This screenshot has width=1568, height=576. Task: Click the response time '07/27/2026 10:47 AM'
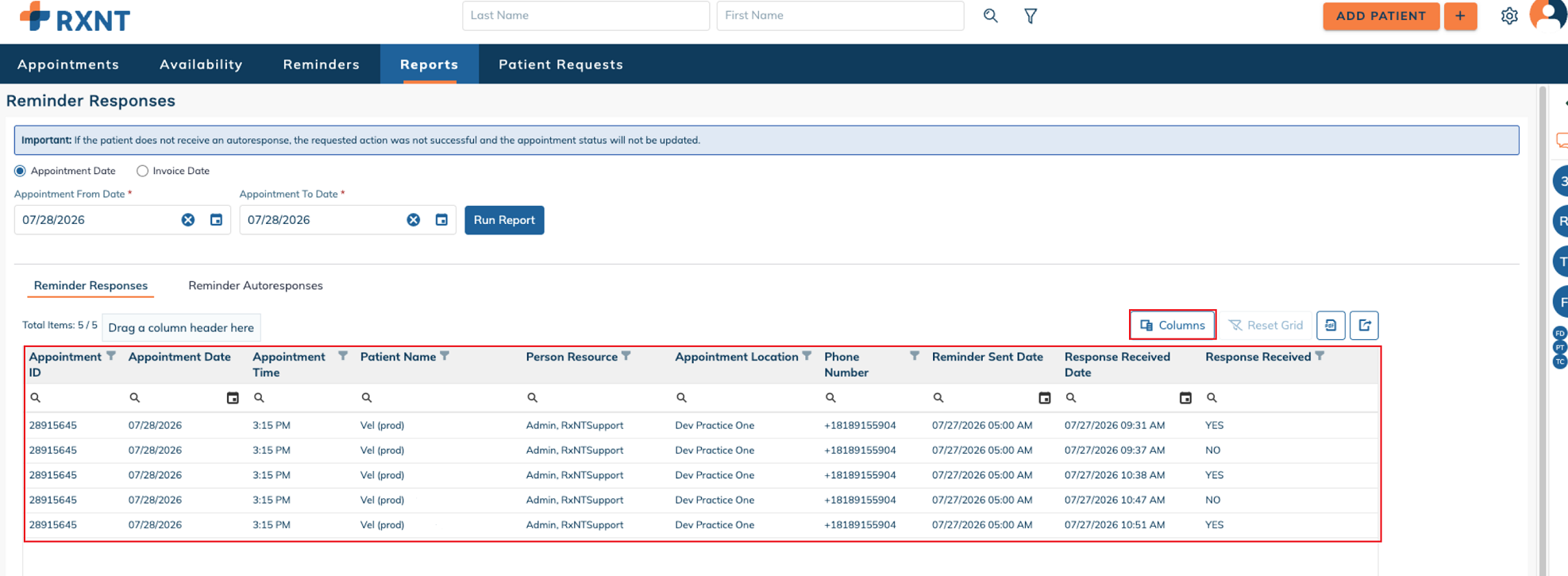1115,500
